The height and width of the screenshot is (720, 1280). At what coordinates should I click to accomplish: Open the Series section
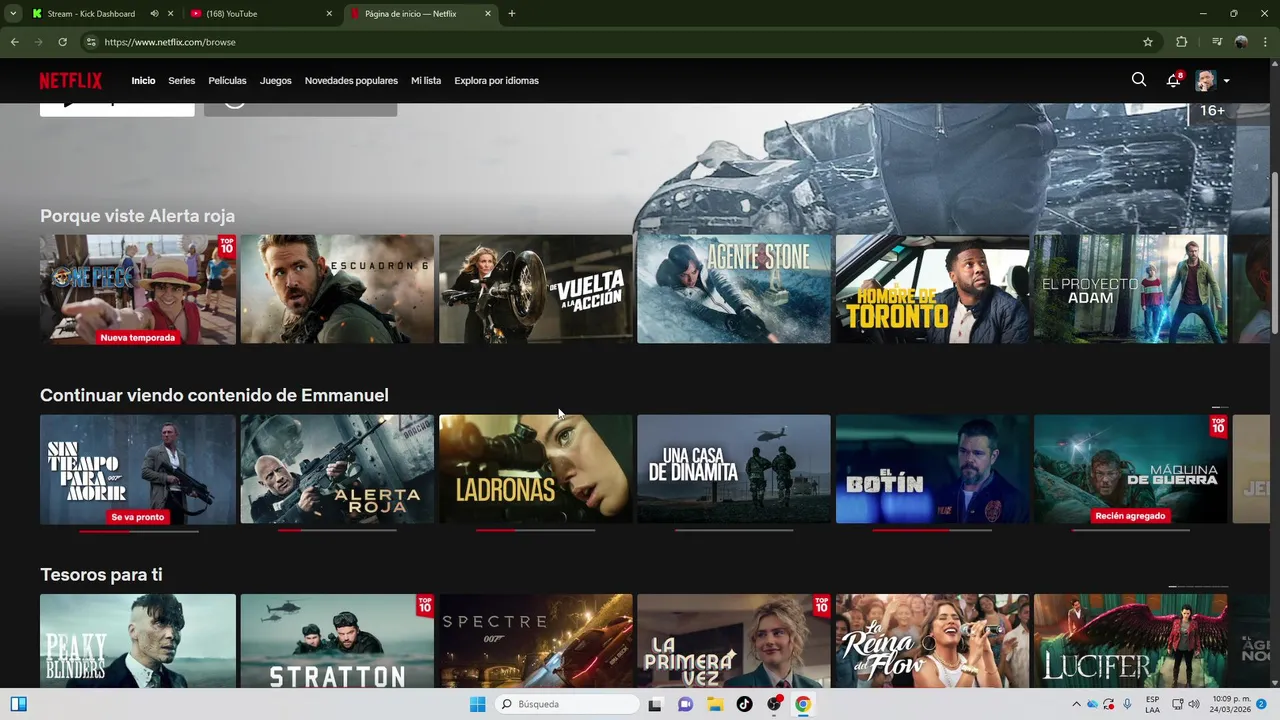click(x=181, y=80)
